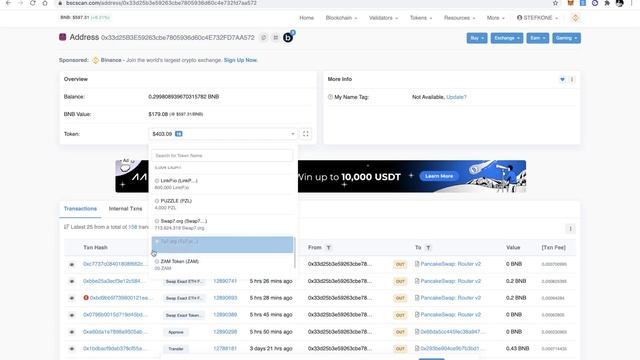Preview transaction 0xc7737c eye icon
The image size is (640, 360).
coord(72,264)
